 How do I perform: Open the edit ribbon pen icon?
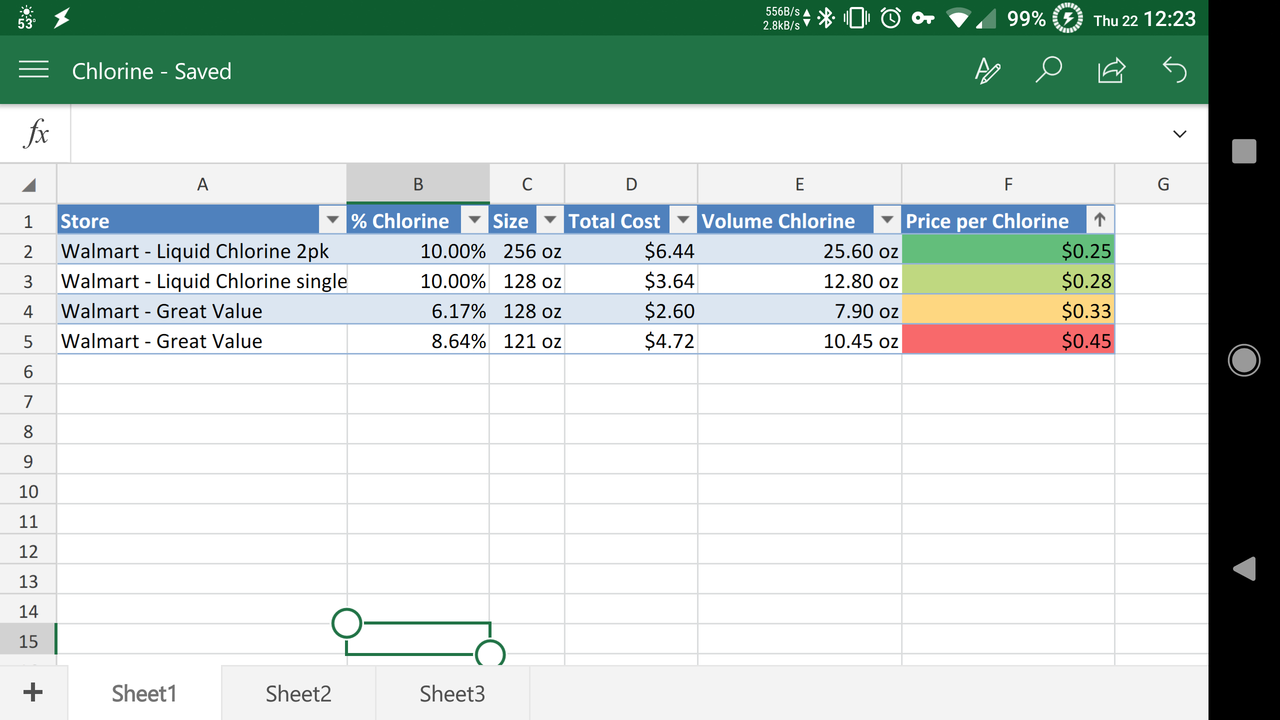pyautogui.click(x=987, y=70)
